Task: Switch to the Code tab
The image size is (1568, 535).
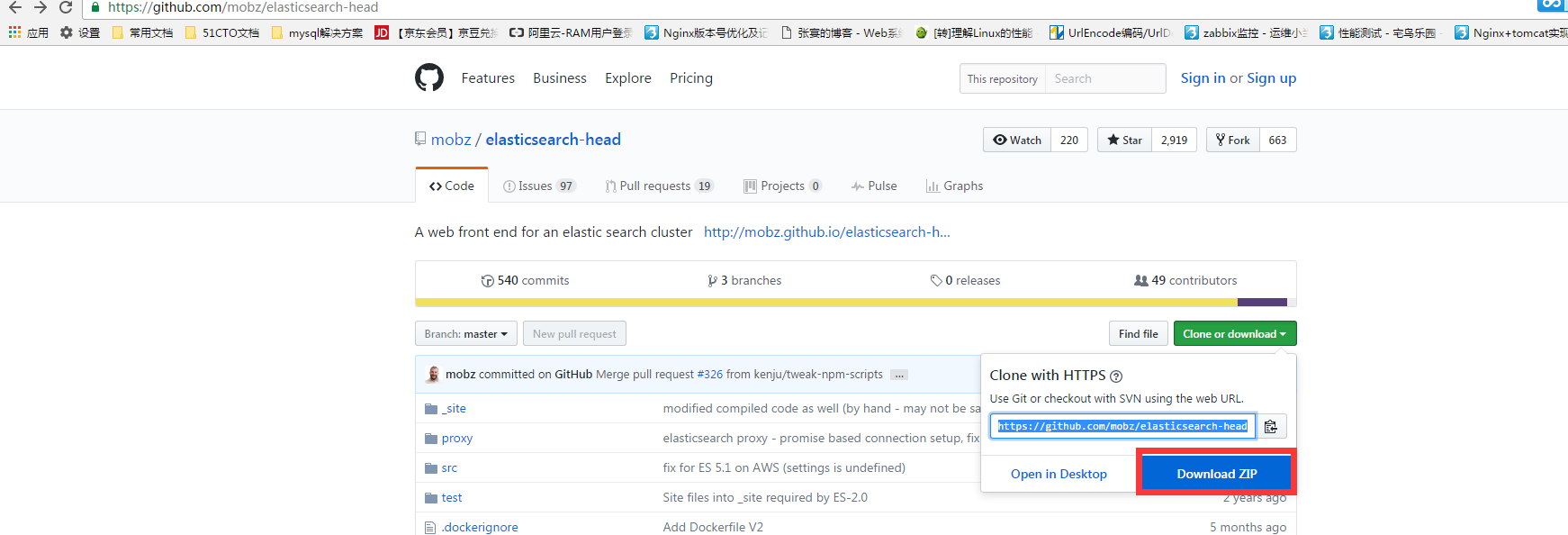Action: (452, 186)
